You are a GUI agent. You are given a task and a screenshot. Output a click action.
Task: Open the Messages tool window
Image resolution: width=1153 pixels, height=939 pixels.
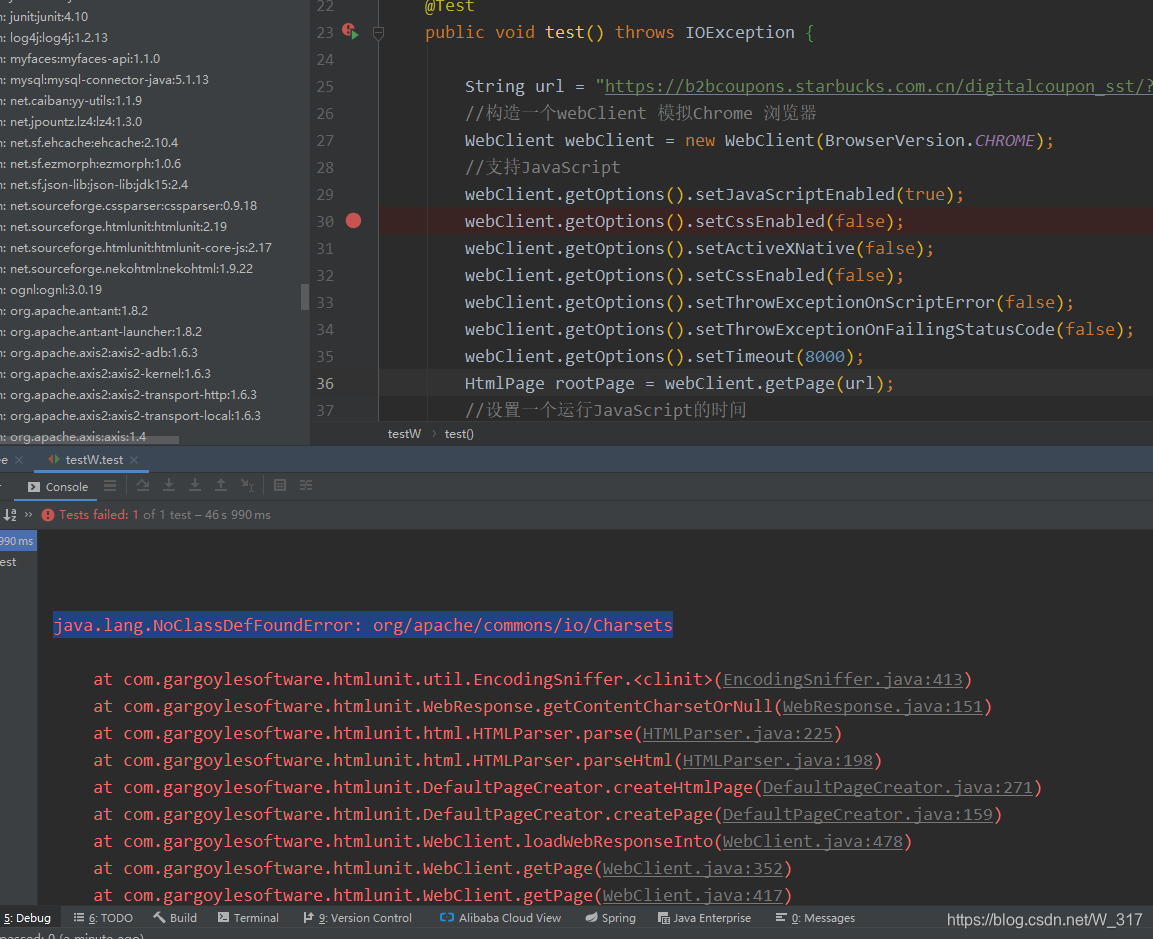[x=815, y=917]
